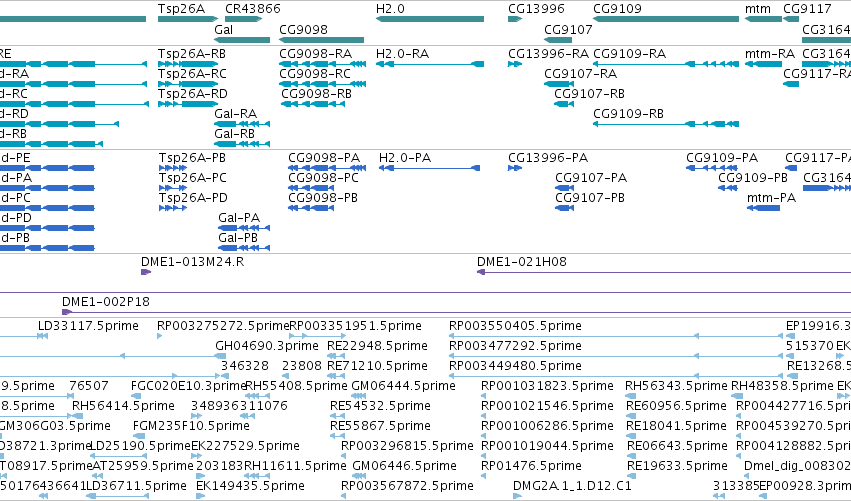Select protein CG9098-PC

tap(323, 178)
